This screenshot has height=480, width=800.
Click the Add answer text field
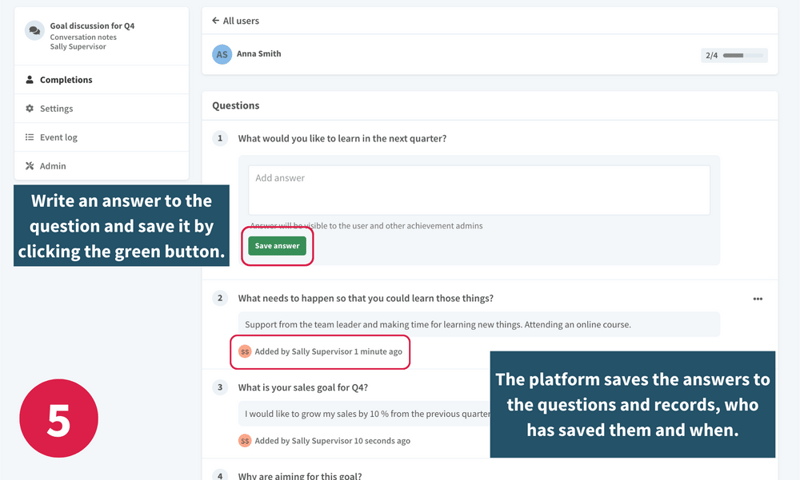[x=479, y=190]
